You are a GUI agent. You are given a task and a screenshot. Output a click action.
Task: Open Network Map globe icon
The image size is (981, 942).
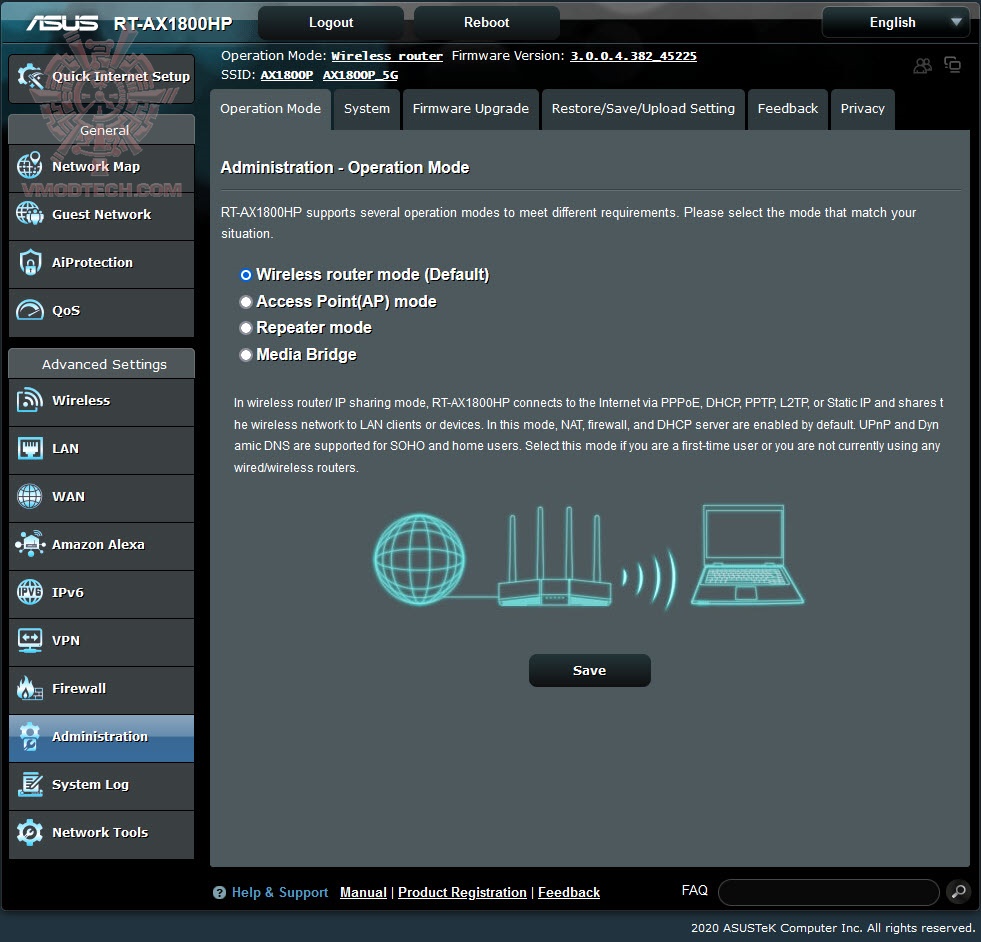[x=29, y=165]
